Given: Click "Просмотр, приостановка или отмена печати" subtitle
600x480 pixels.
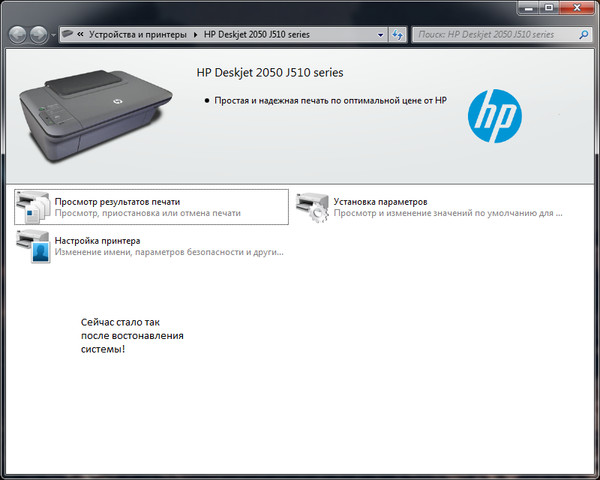Looking at the screenshot, I should 147,213.
